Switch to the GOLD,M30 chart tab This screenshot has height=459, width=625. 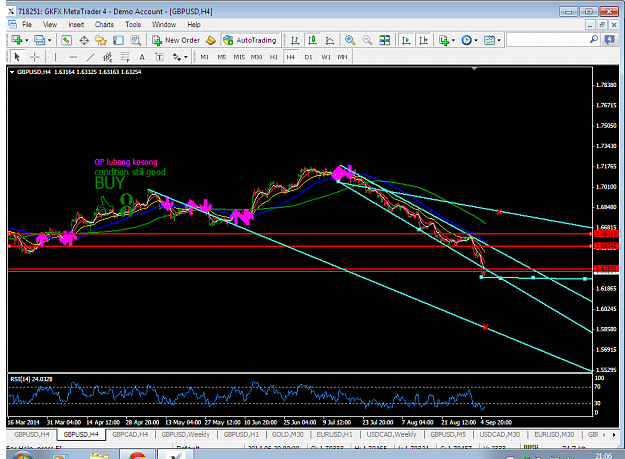tap(287, 434)
